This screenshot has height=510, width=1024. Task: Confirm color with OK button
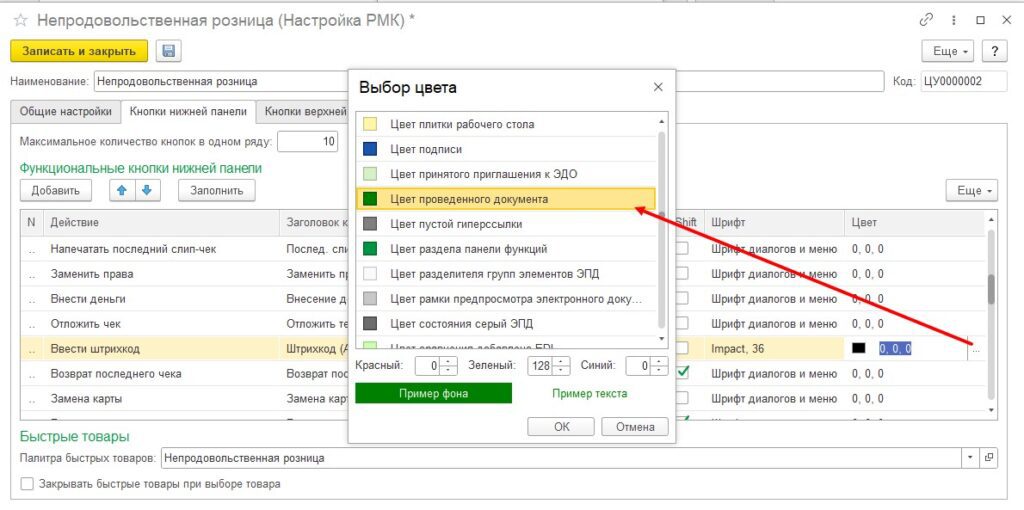tap(560, 426)
